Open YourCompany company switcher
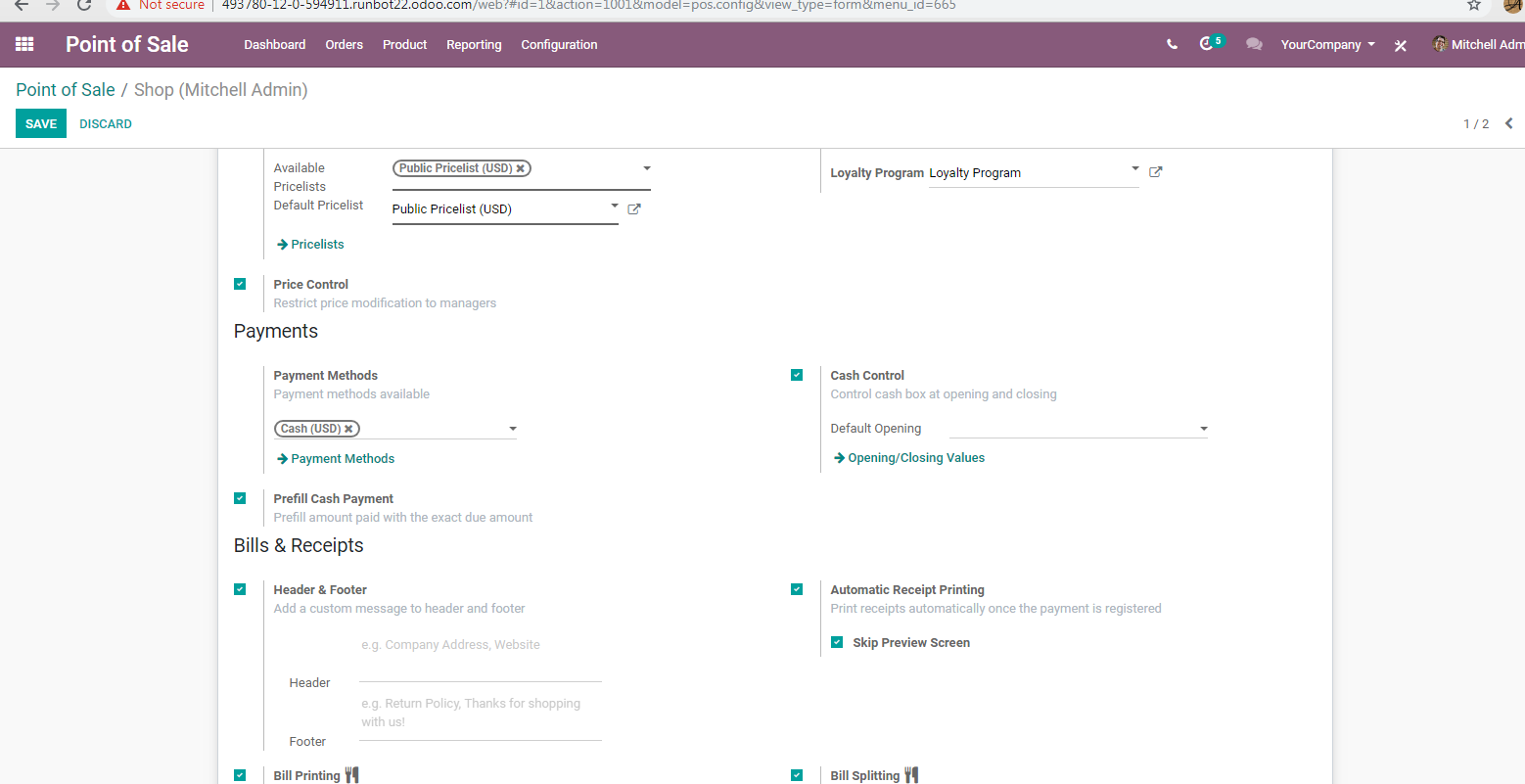The image size is (1525, 784). (1327, 44)
